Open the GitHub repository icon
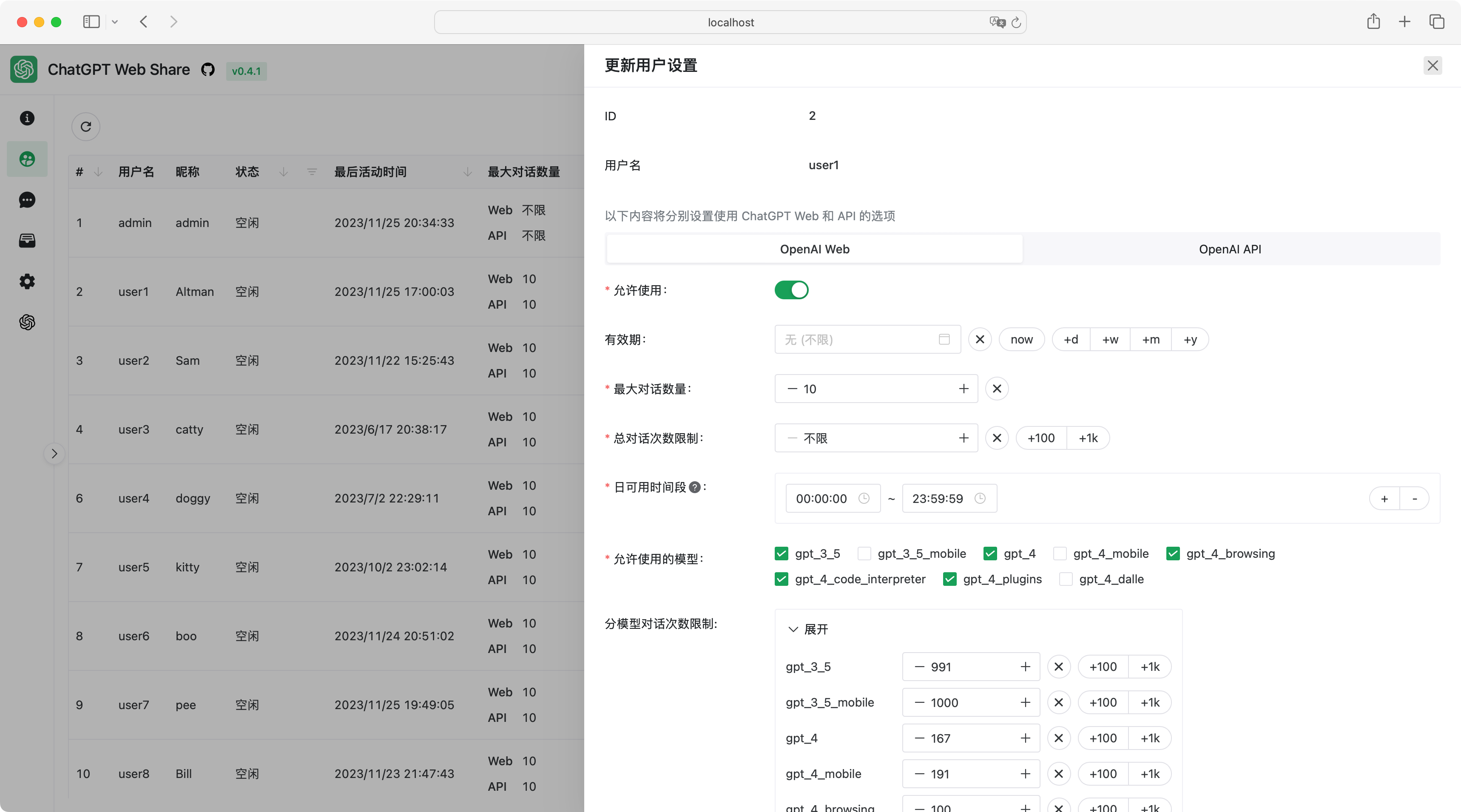 (x=207, y=70)
